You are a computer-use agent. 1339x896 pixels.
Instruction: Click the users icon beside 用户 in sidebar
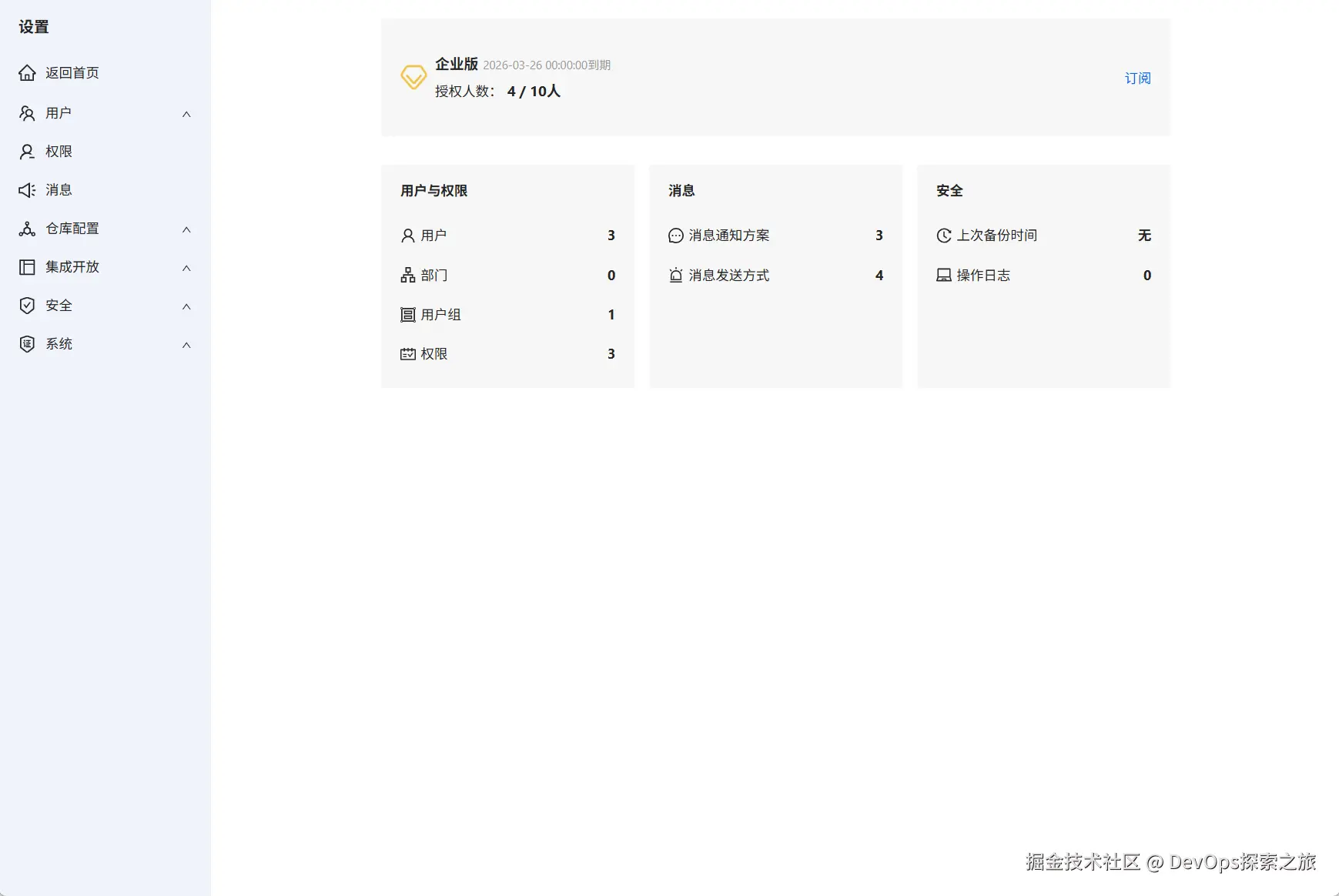27,113
